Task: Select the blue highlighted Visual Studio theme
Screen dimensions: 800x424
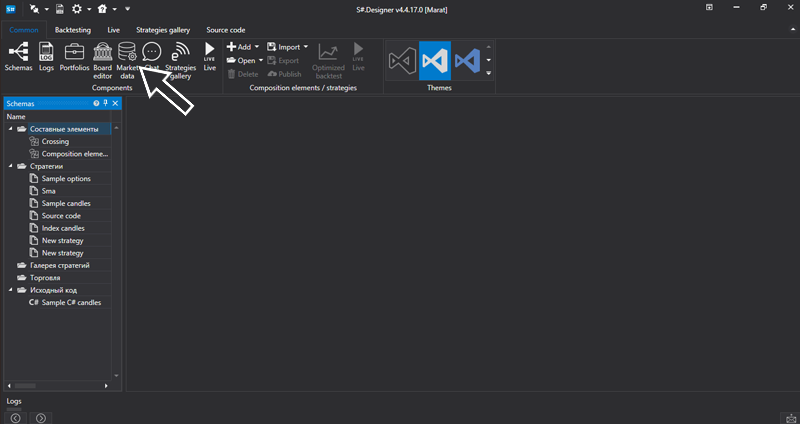Action: [x=435, y=62]
